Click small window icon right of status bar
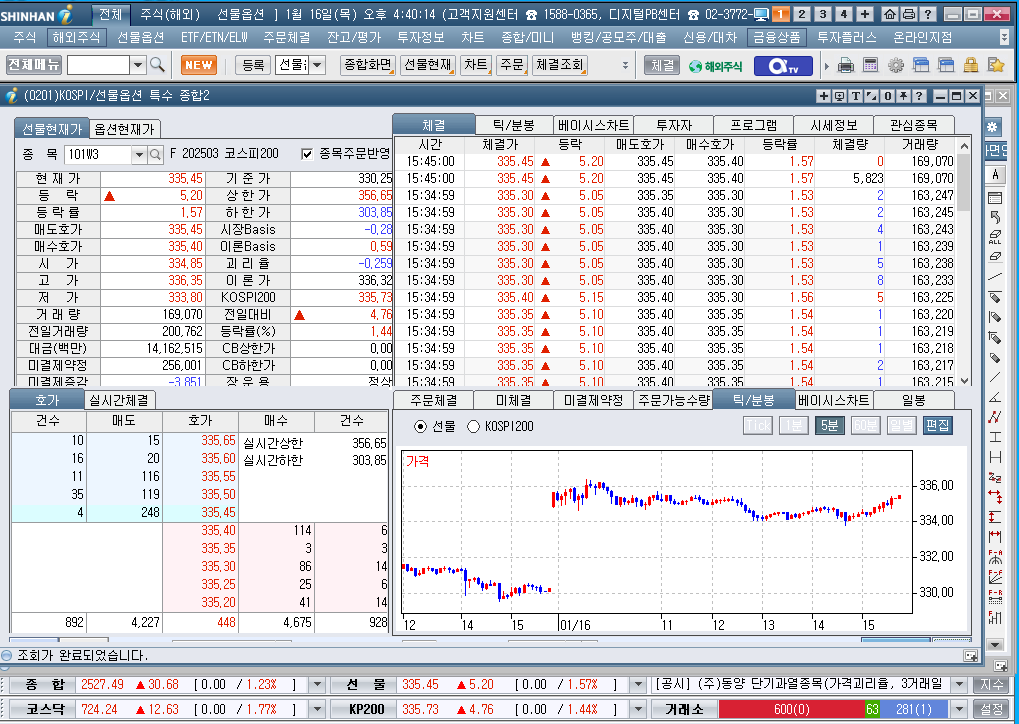 click(971, 656)
